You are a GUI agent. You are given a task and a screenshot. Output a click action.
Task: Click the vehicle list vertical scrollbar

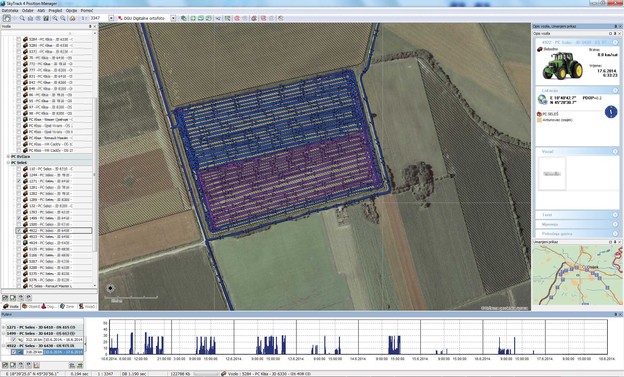pos(95,159)
